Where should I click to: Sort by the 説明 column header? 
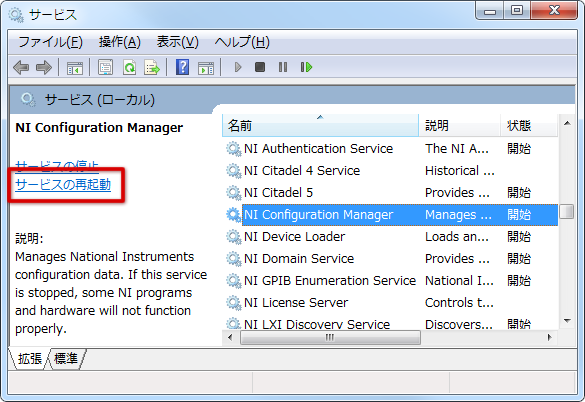click(459, 125)
